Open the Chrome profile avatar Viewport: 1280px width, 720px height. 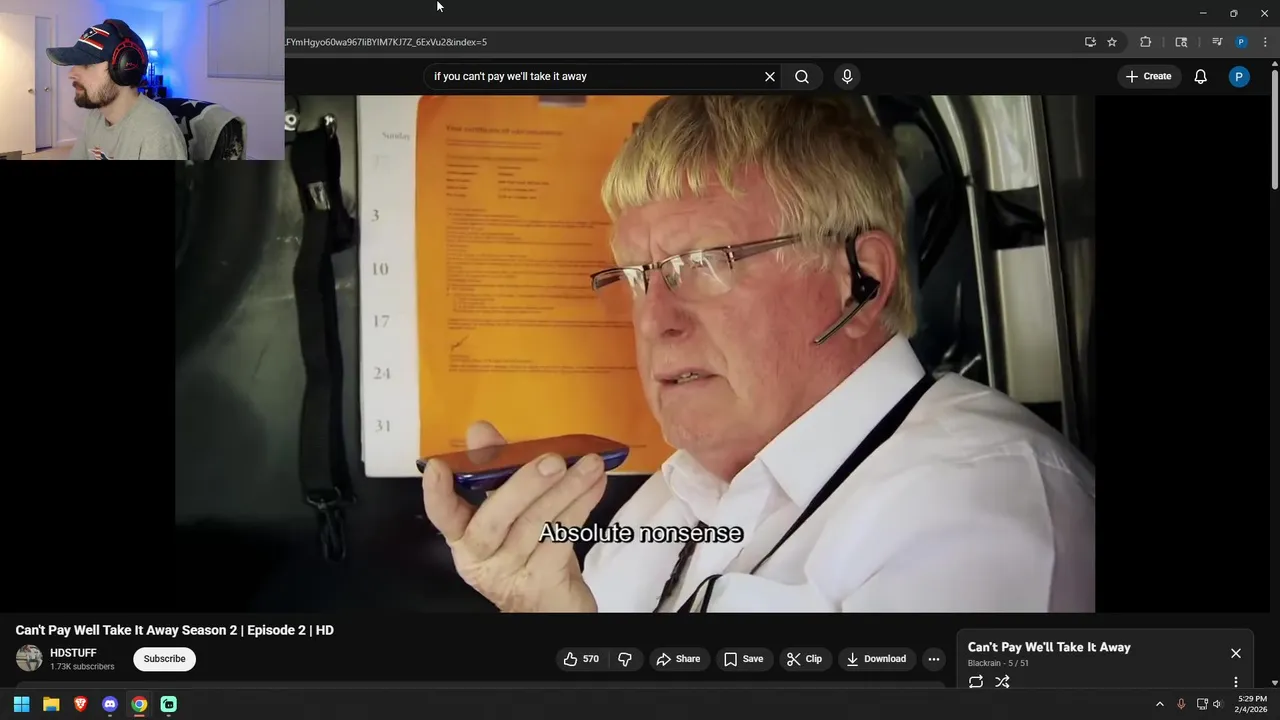1241,42
